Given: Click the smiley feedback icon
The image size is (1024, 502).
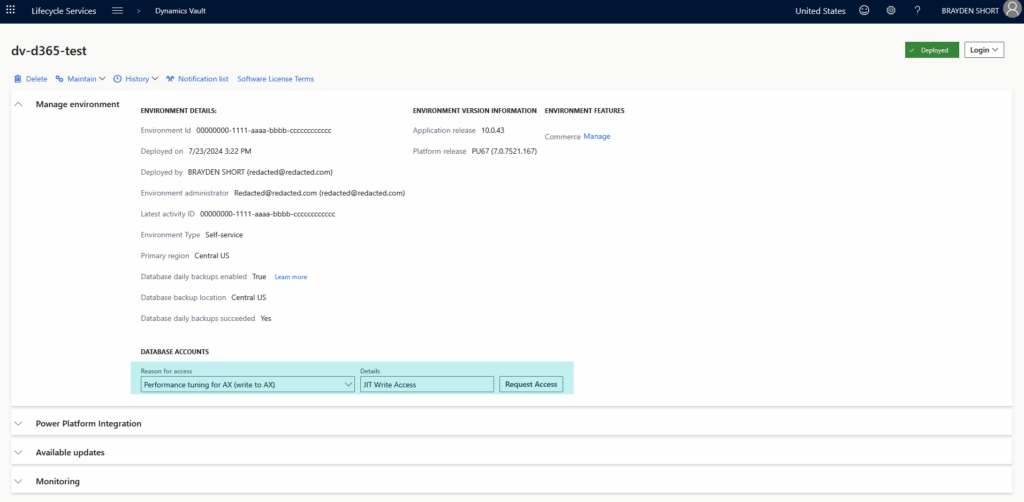Looking at the screenshot, I should point(864,10).
